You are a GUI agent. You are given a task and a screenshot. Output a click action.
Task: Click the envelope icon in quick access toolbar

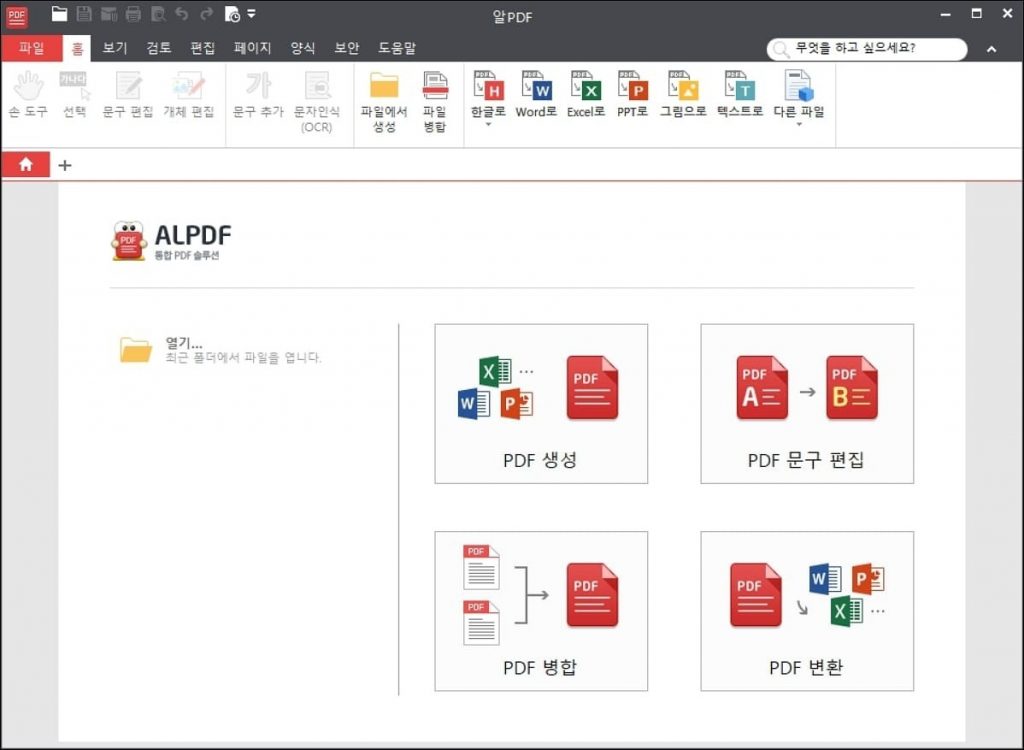pyautogui.click(x=108, y=14)
